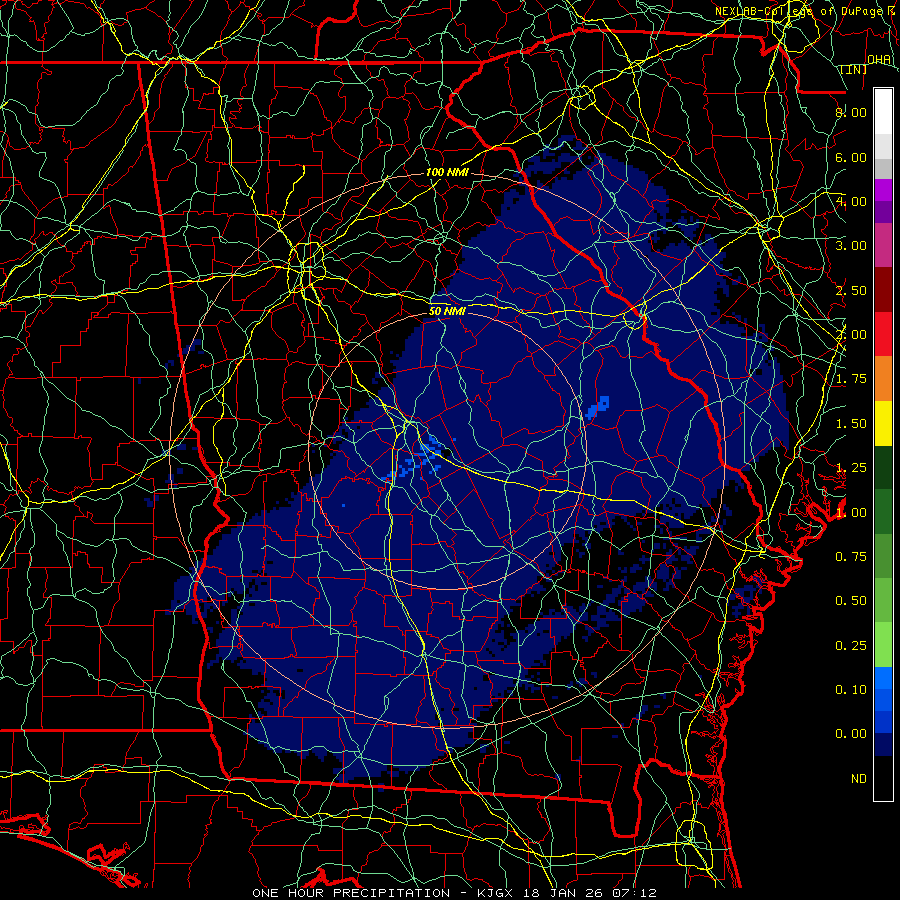The width and height of the screenshot is (900, 900).
Task: Click the 6.00 legend value
Action: click(x=851, y=157)
